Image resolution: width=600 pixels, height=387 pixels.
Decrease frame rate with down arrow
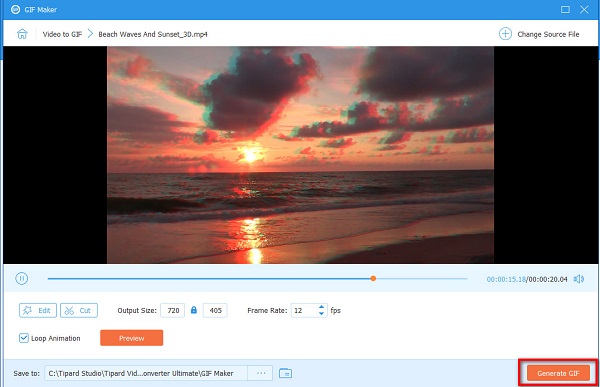tap(321, 314)
